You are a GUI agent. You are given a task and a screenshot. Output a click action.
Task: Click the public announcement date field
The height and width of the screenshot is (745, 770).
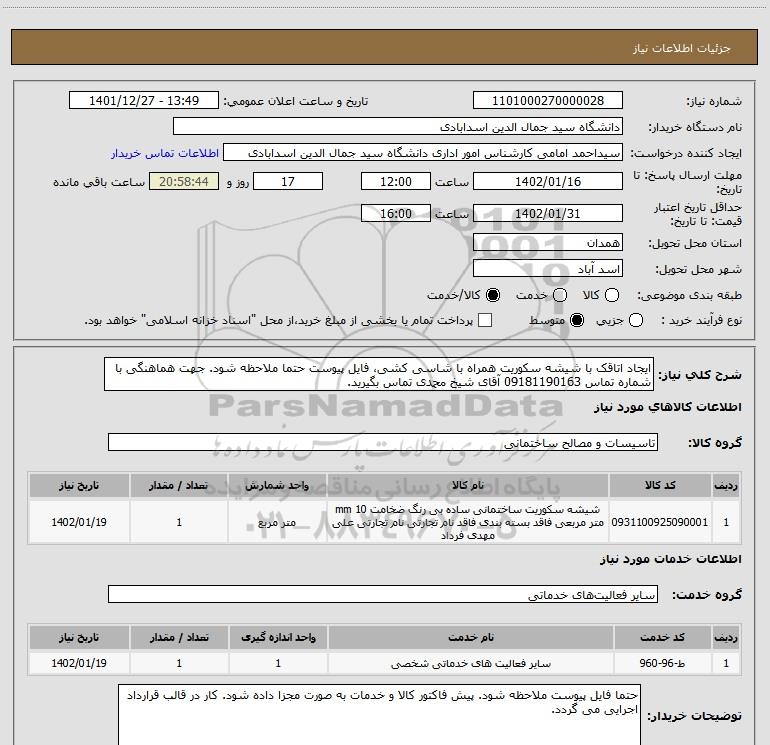pyautogui.click(x=144, y=101)
